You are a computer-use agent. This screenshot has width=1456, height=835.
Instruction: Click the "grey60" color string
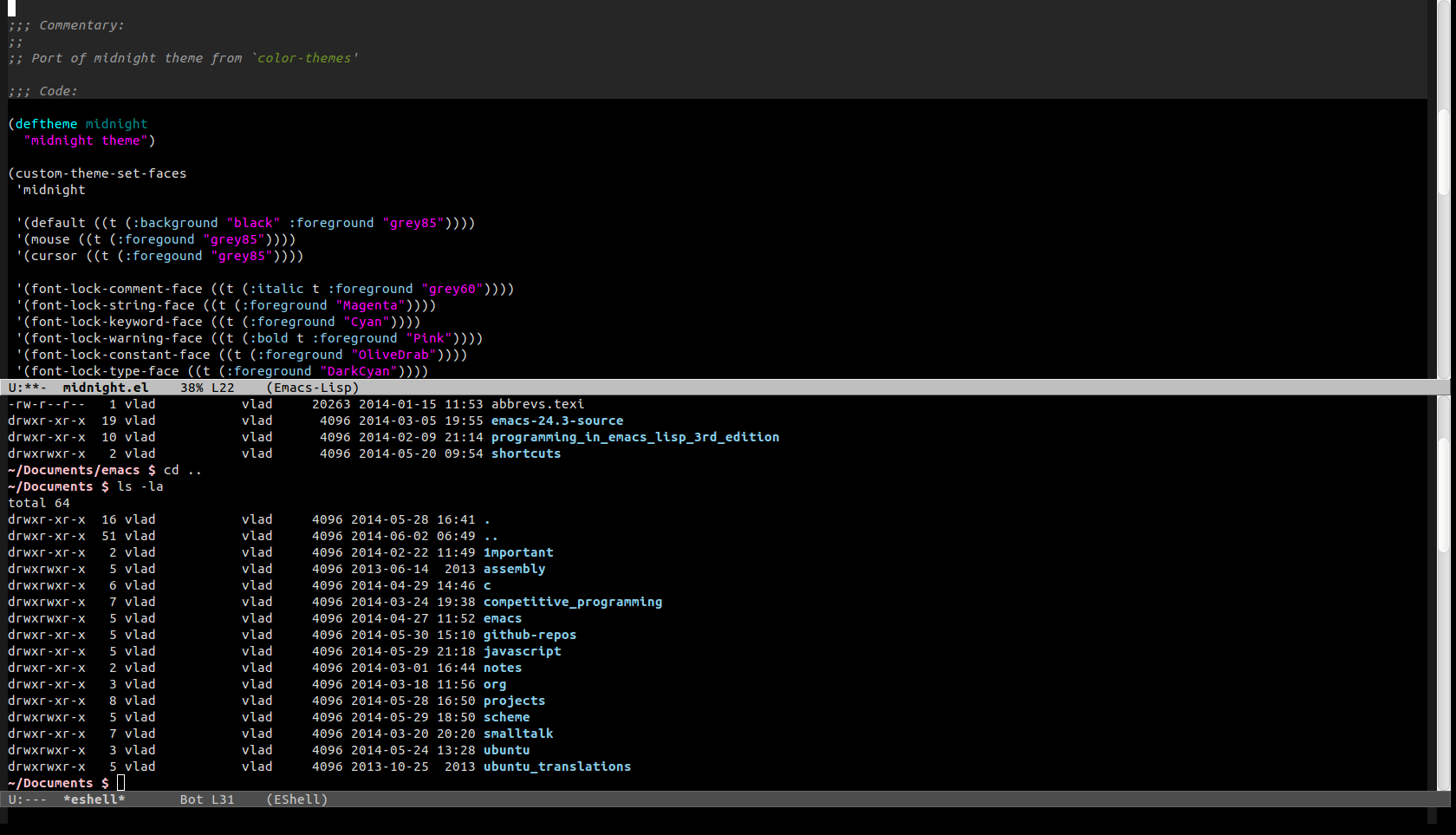tap(452, 289)
